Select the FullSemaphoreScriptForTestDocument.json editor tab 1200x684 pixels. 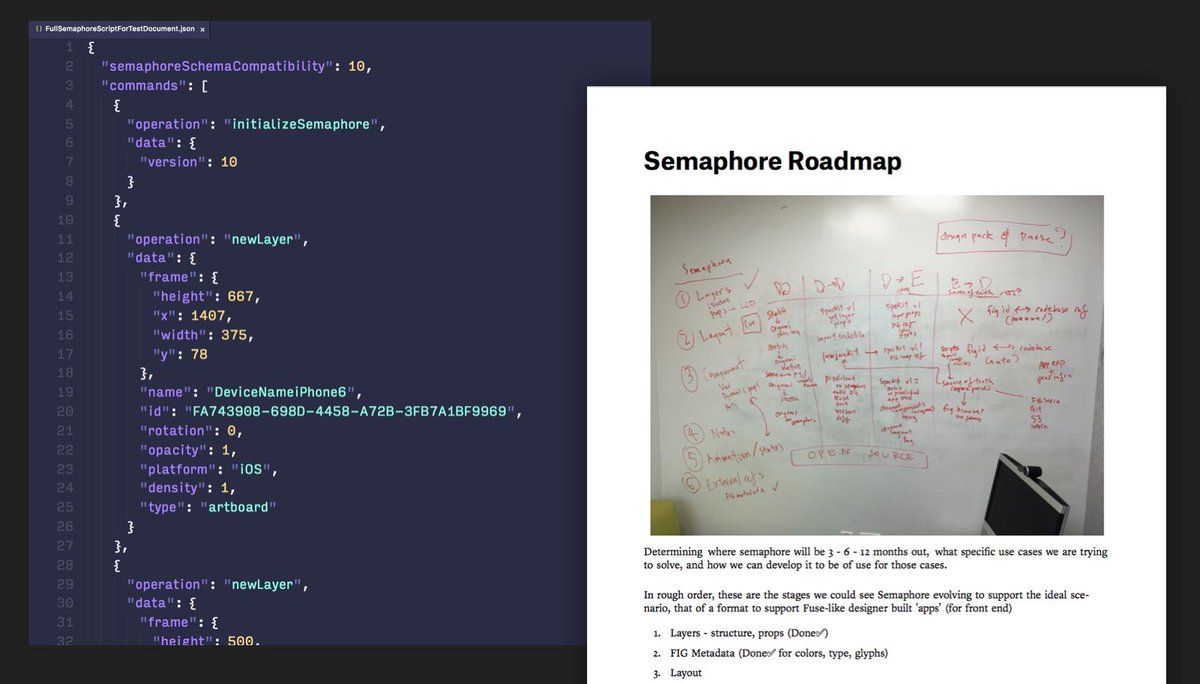point(121,29)
